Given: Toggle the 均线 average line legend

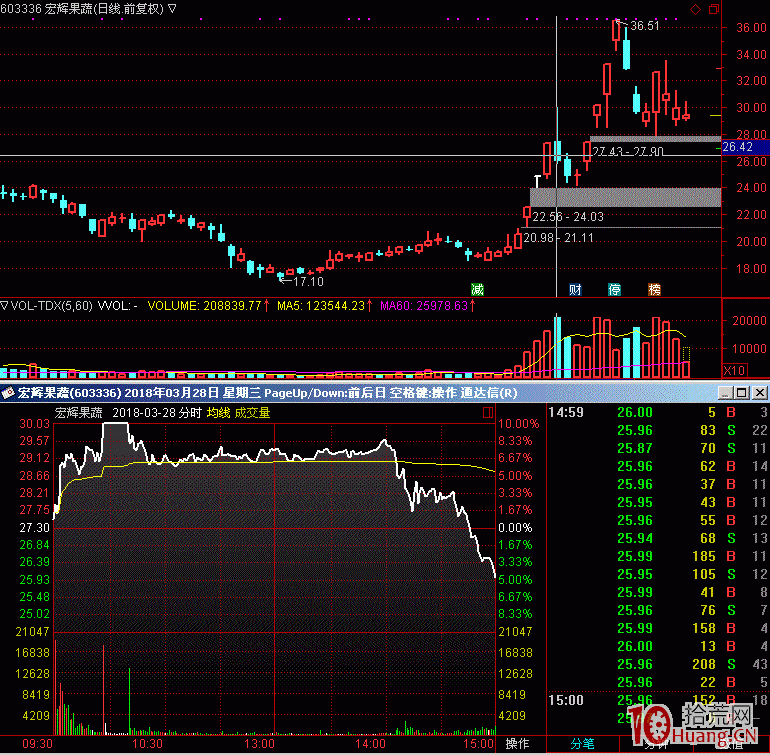Looking at the screenshot, I should click(218, 412).
